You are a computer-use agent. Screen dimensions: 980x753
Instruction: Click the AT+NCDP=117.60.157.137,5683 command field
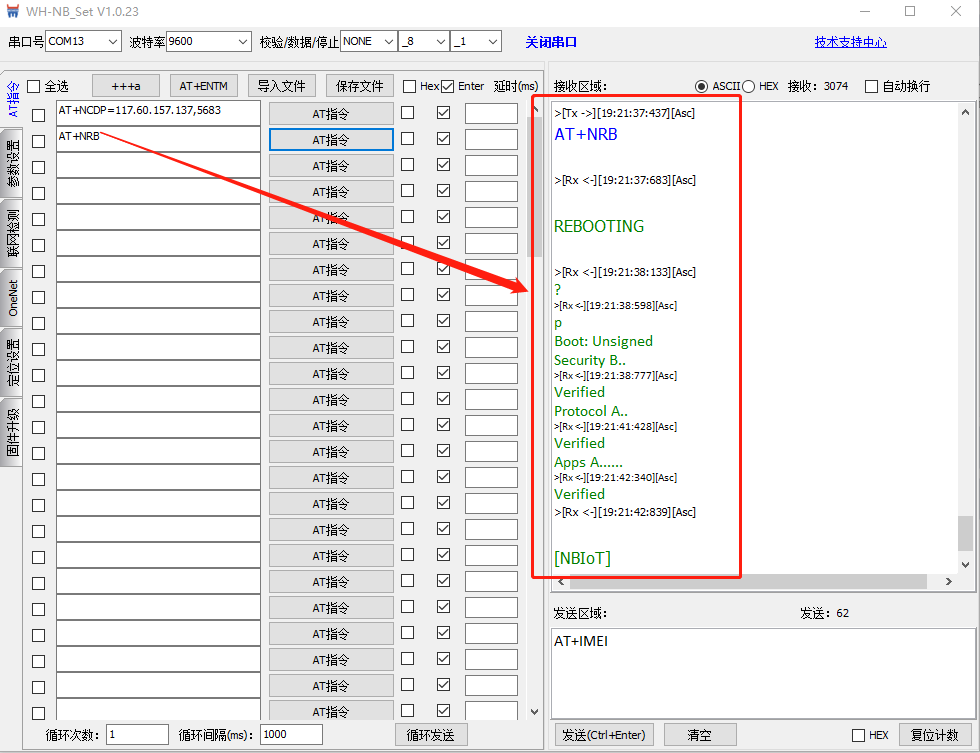[x=158, y=113]
